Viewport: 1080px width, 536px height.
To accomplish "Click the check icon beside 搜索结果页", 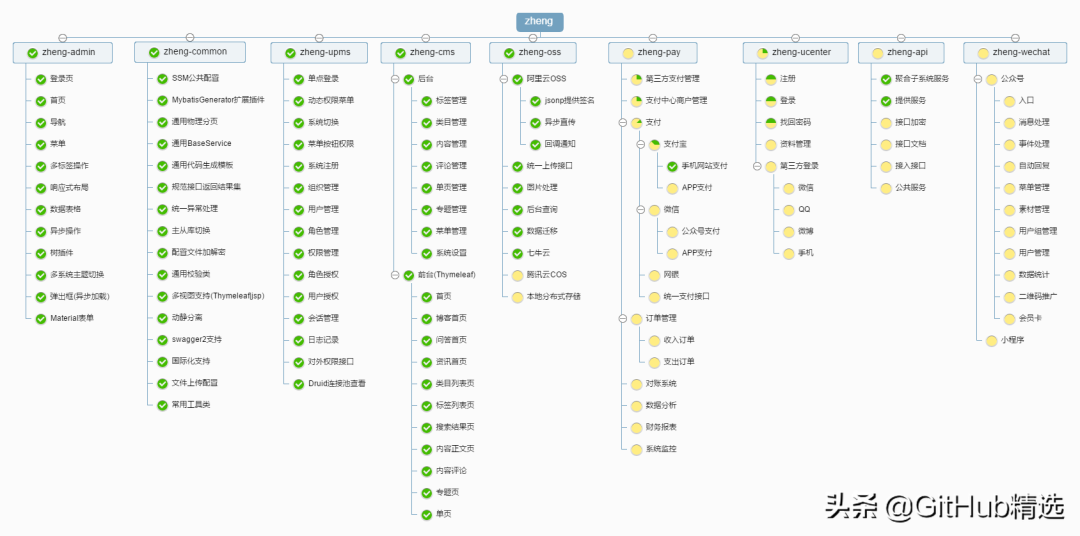I will pyautogui.click(x=426, y=427).
